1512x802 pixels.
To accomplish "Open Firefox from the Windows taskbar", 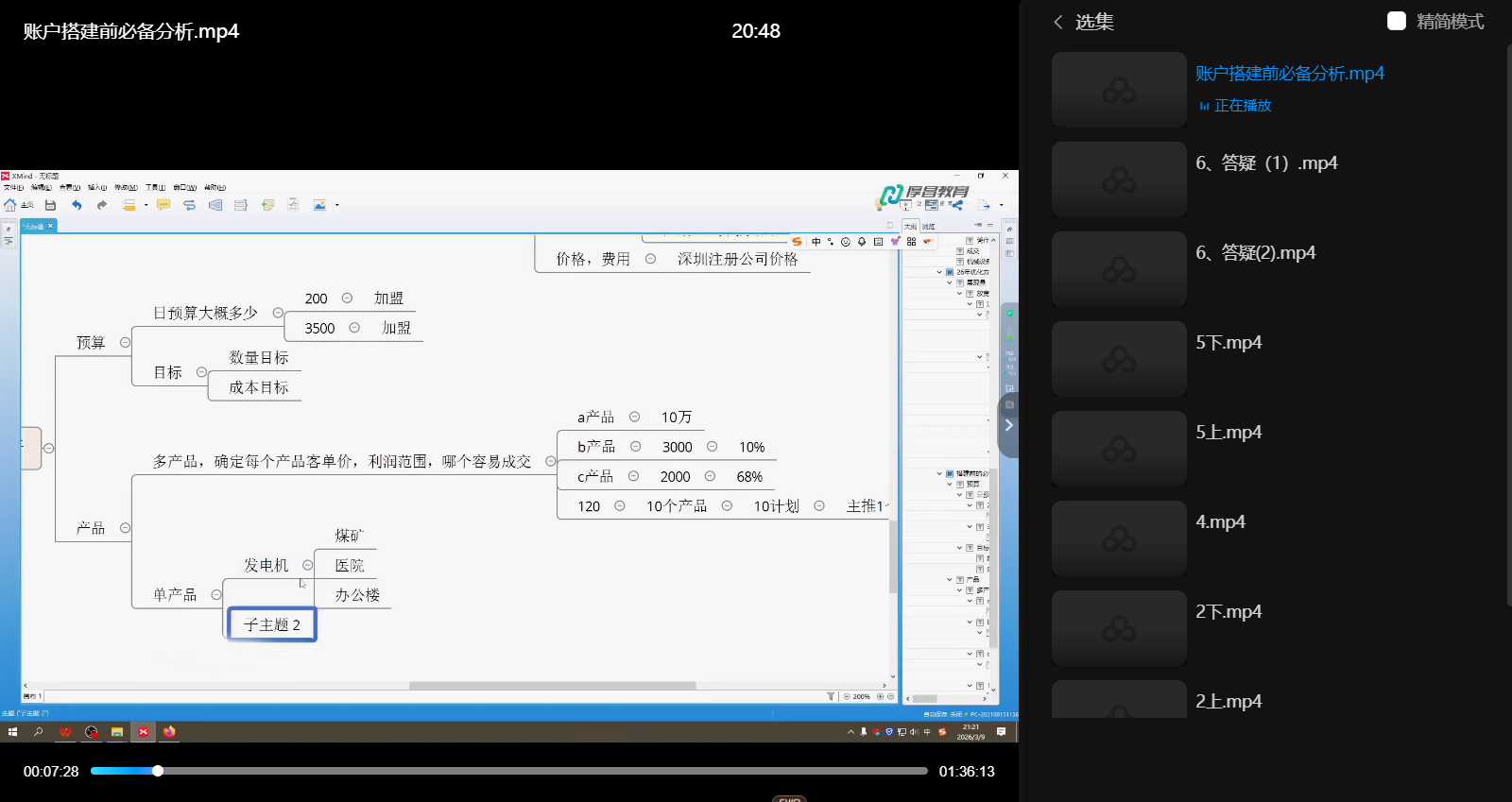I will pos(169,732).
